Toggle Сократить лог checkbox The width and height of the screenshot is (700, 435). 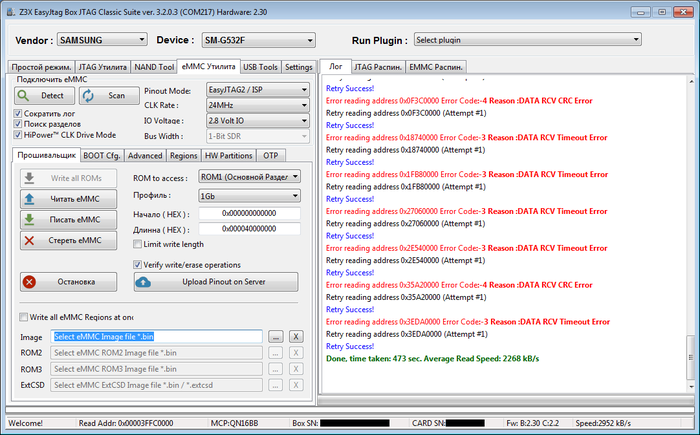(x=19, y=114)
